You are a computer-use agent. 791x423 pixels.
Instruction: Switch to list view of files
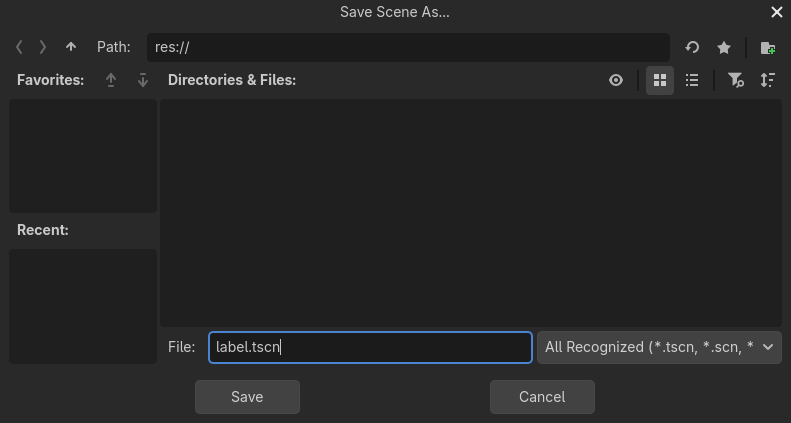tap(692, 80)
